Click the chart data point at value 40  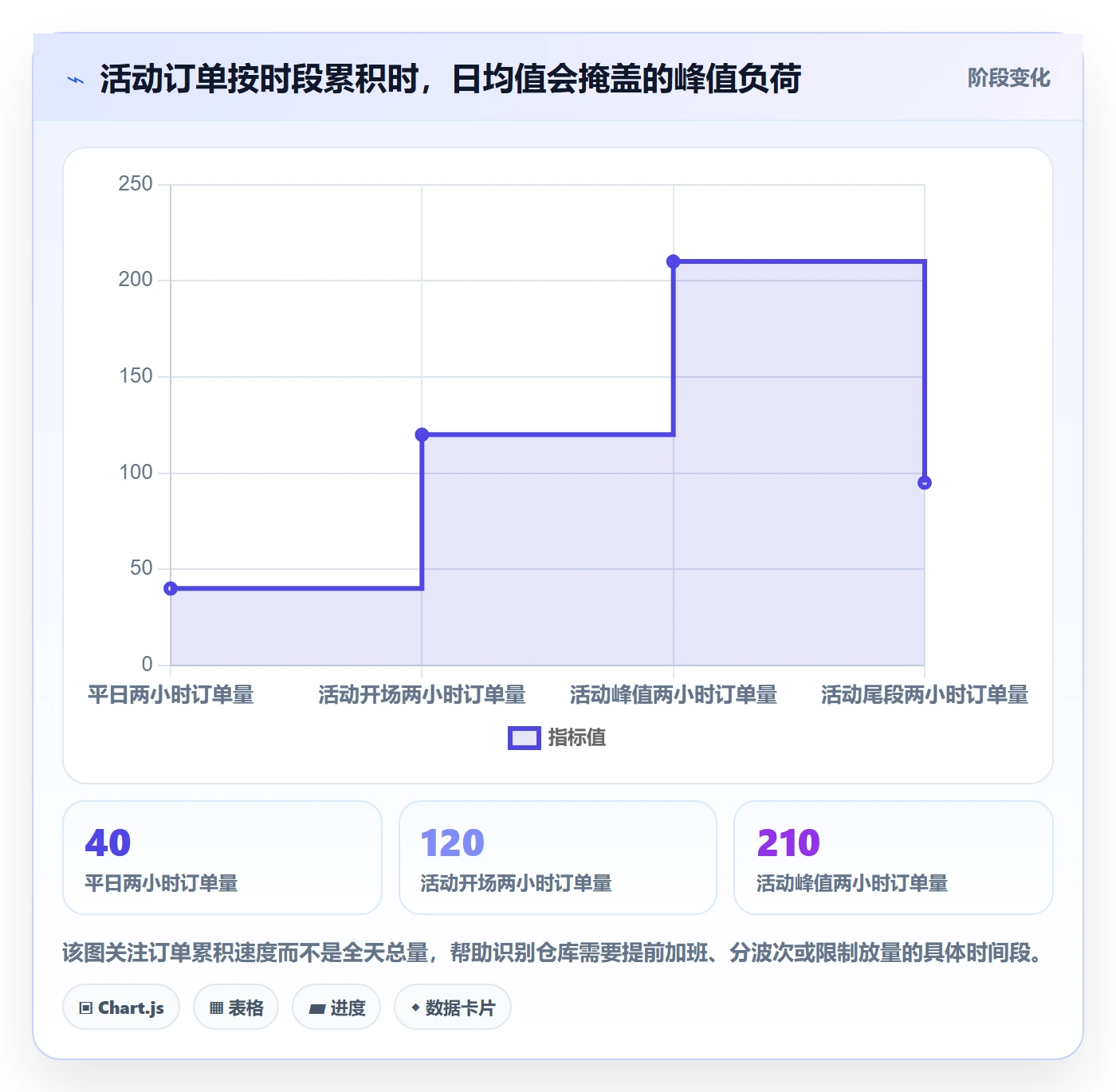(x=171, y=588)
